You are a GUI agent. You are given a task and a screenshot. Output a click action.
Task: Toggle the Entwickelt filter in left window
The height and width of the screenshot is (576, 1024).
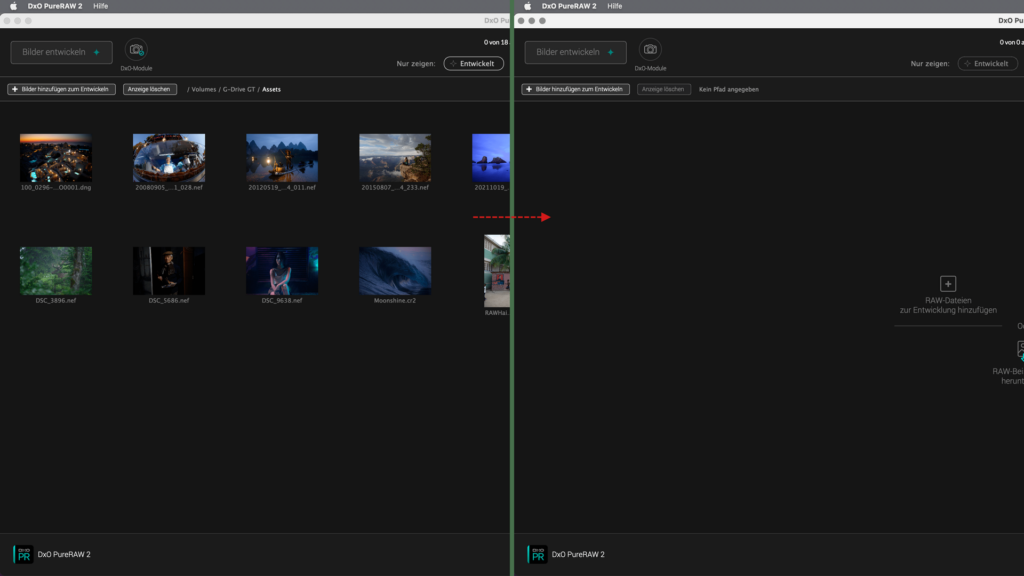click(473, 63)
